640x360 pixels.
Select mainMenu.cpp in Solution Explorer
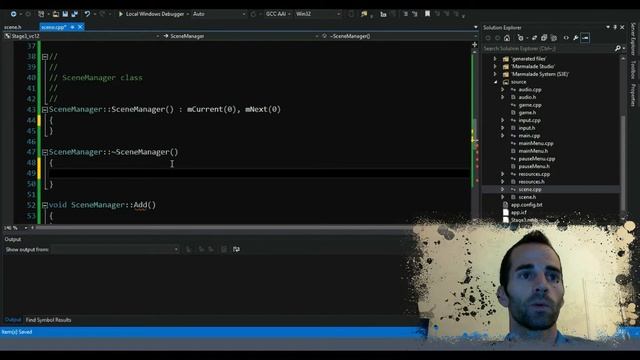[x=536, y=144]
